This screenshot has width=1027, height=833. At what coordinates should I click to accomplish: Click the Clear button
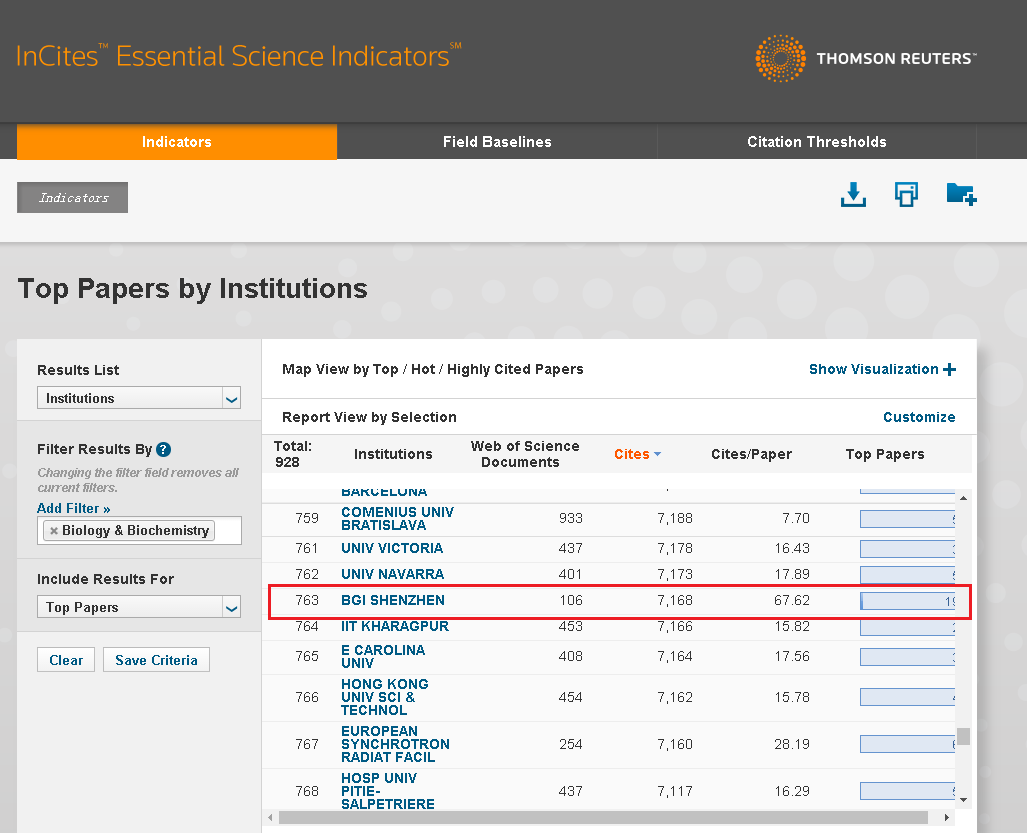(x=66, y=660)
